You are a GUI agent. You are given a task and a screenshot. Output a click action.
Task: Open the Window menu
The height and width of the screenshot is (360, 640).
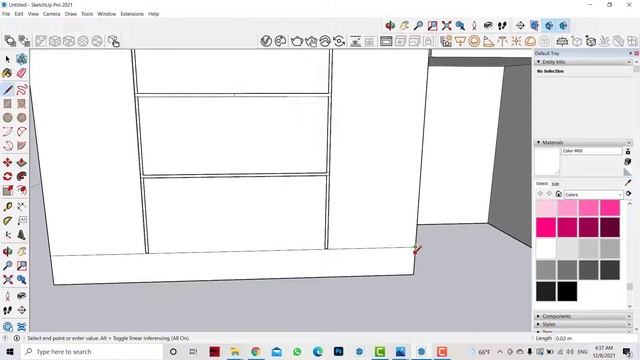[107, 14]
